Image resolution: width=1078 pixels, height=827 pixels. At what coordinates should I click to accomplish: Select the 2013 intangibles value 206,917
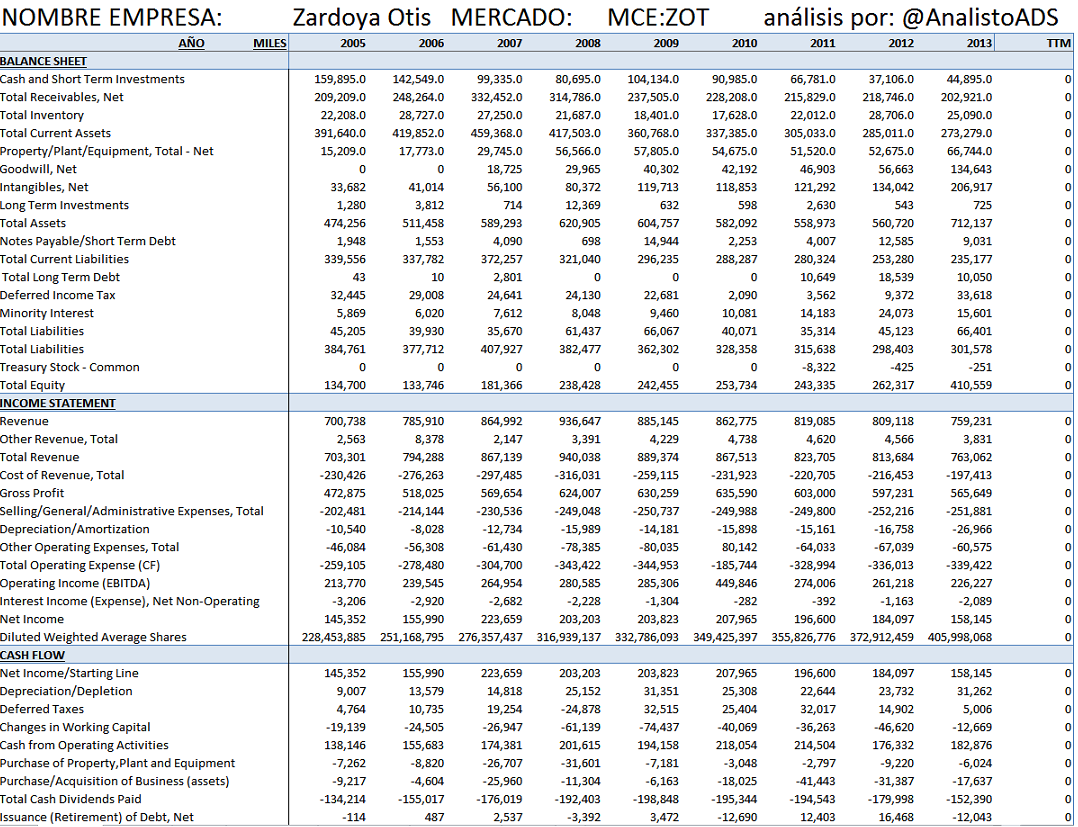click(971, 187)
